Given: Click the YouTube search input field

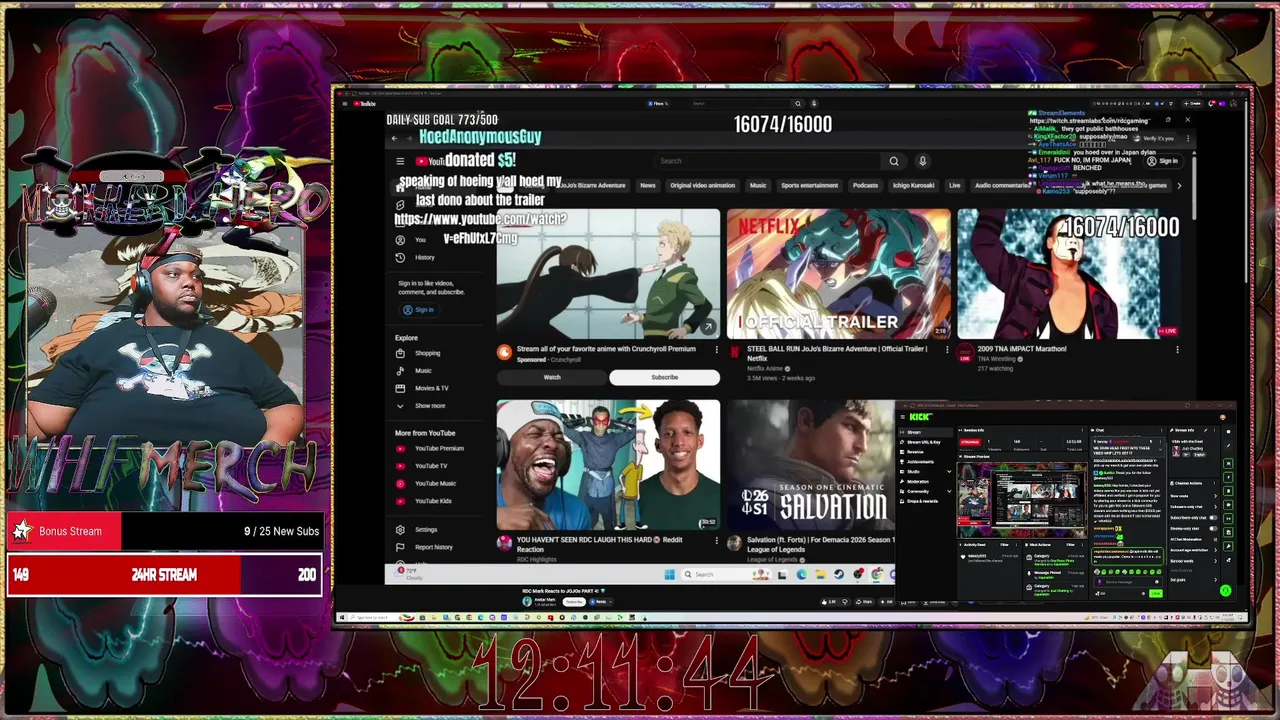Looking at the screenshot, I should 767,161.
